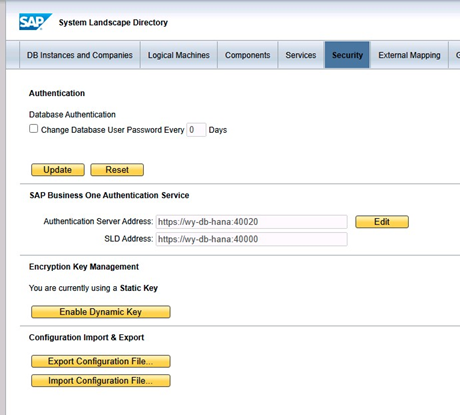Open DB Instances and Companies tab
Image resolution: width=460 pixels, height=415 pixels.
[x=80, y=55]
